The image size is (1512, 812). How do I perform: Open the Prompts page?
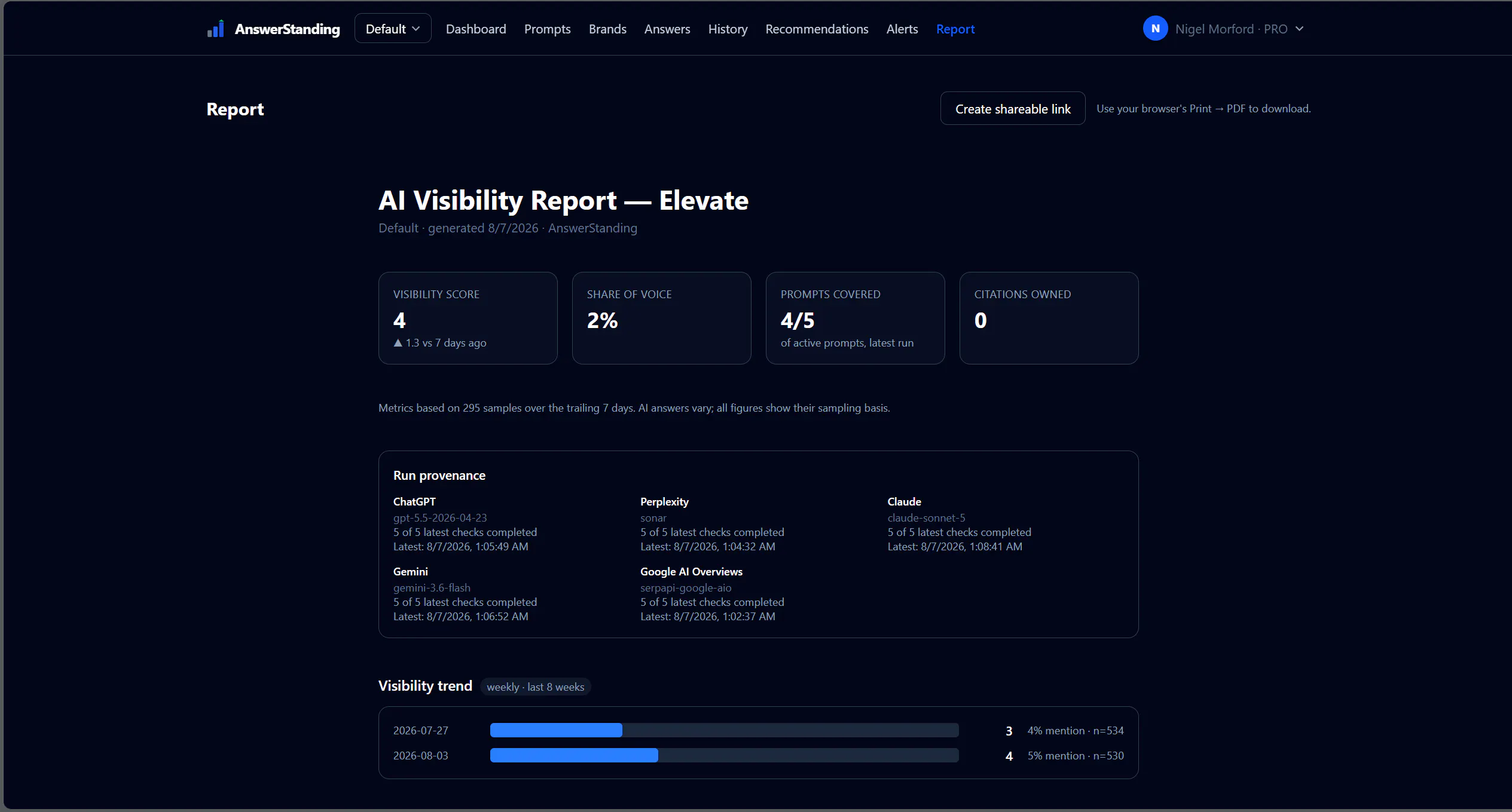coord(547,29)
